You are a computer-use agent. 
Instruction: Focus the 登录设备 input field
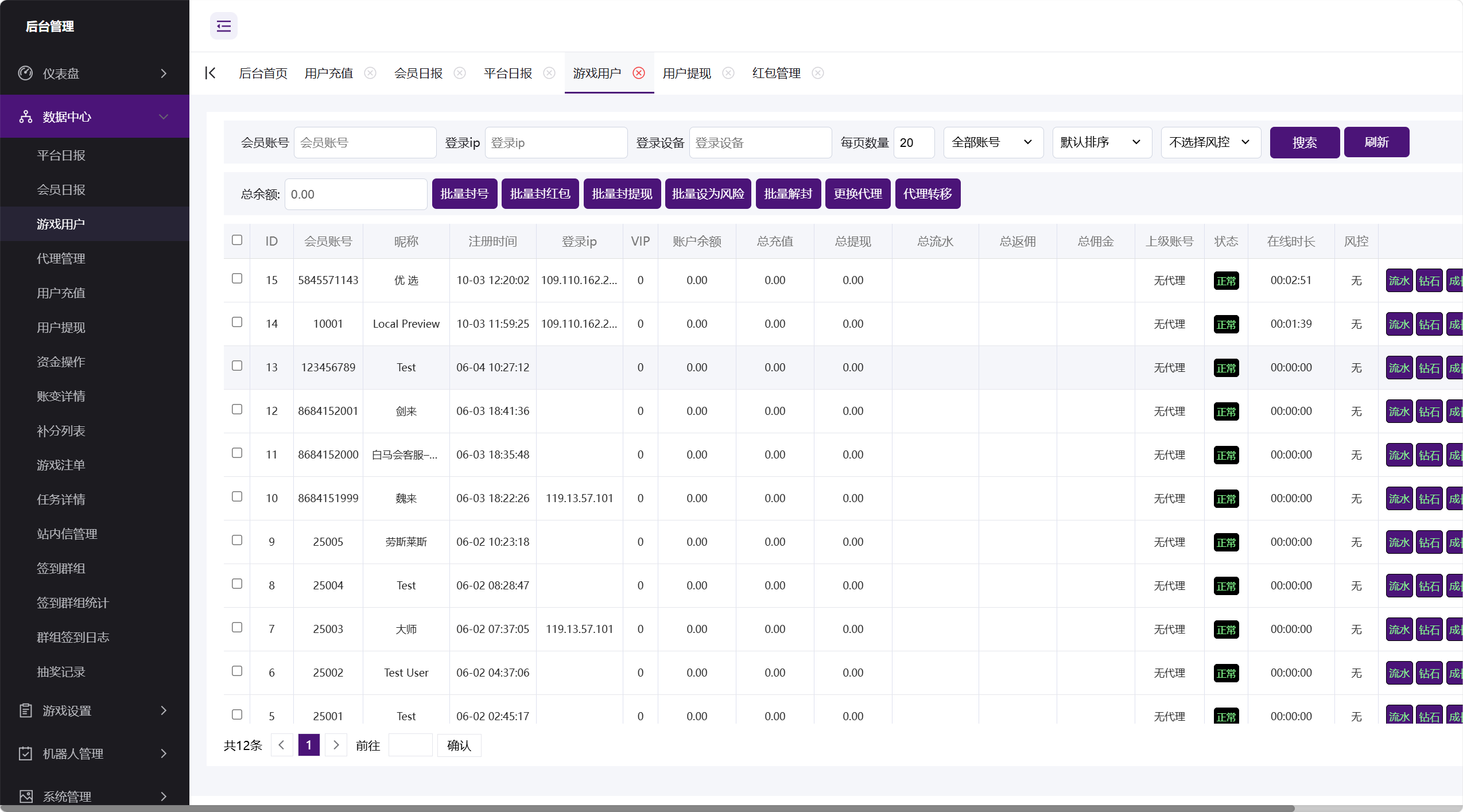[x=760, y=142]
